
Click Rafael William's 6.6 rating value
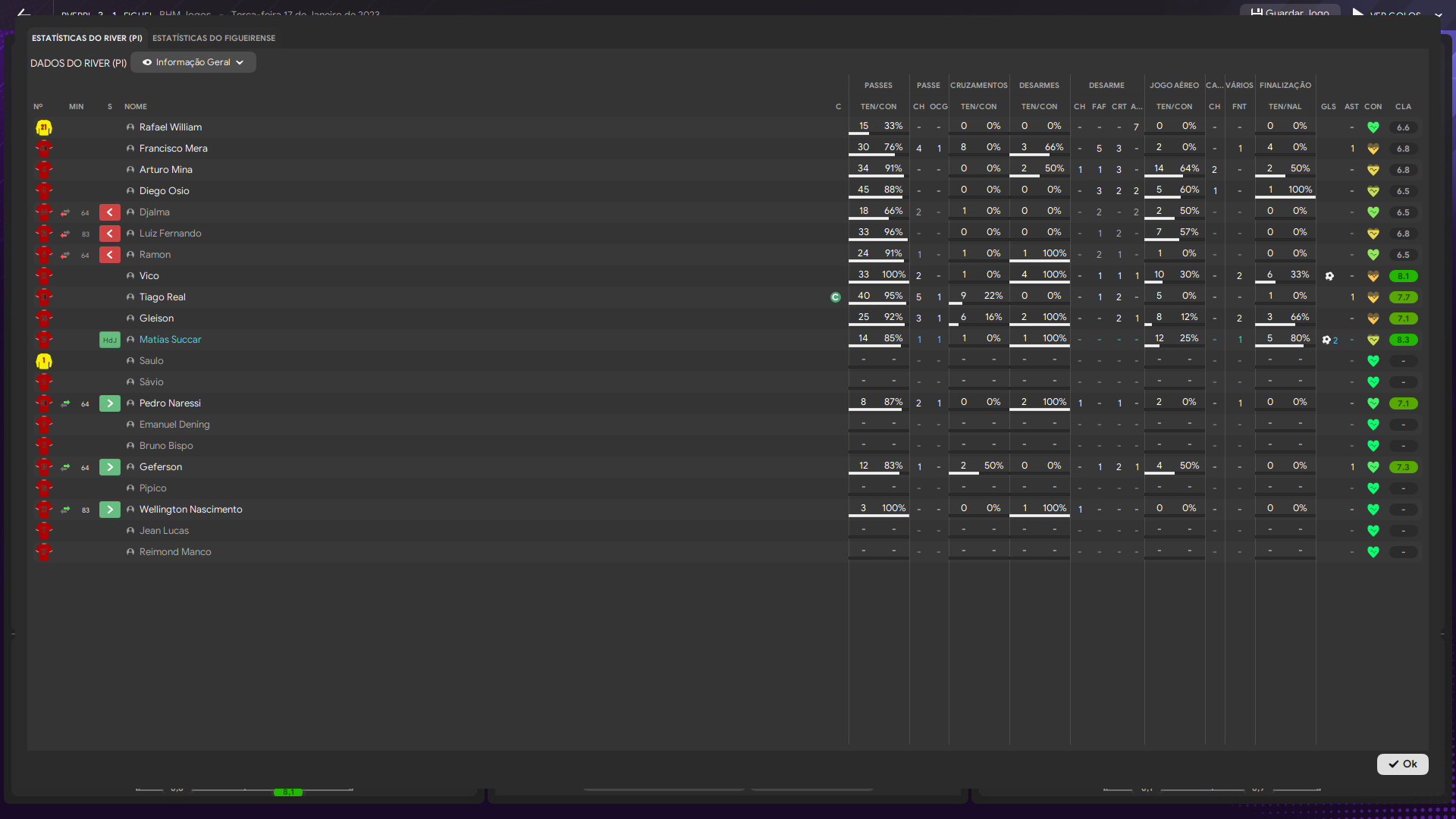pyautogui.click(x=1403, y=127)
